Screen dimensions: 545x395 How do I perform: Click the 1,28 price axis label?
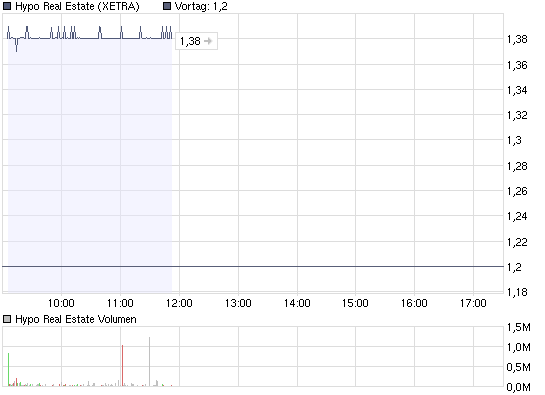pos(517,166)
